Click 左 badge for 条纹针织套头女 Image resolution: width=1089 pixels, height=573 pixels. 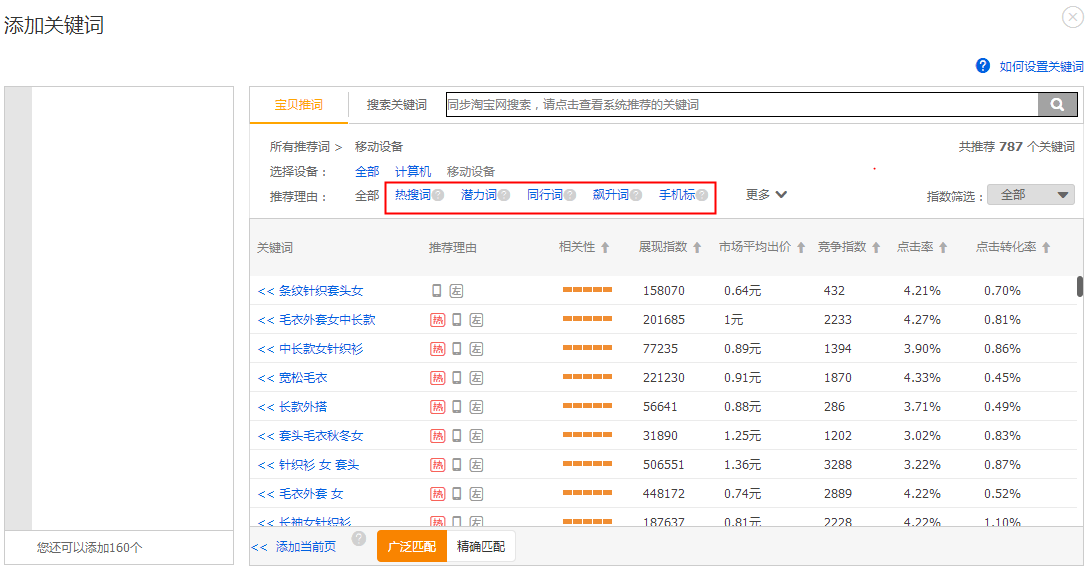[456, 291]
